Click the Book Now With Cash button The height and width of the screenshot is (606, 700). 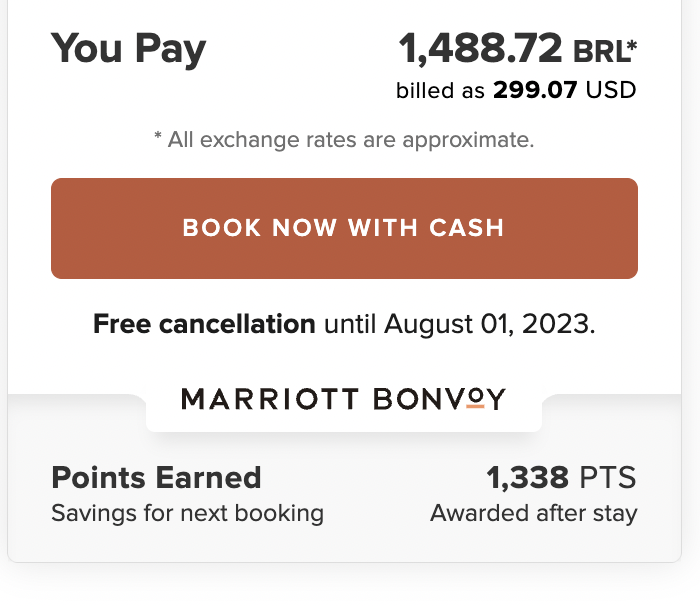click(x=344, y=228)
